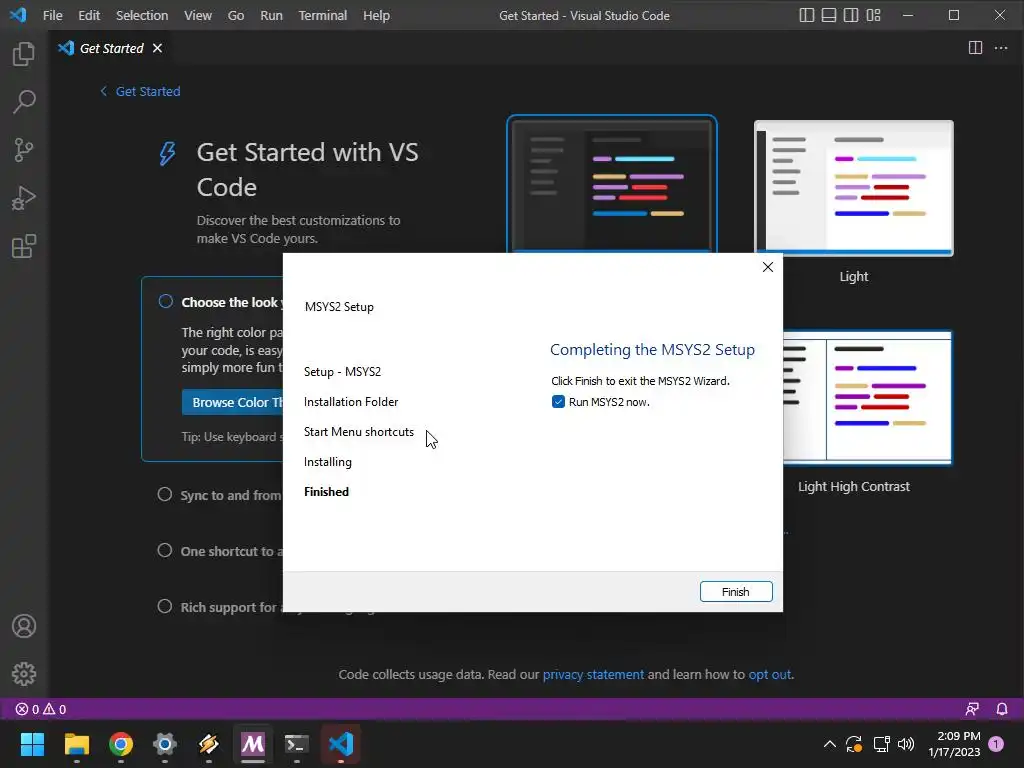Open the feedback icon in status bar

tap(972, 709)
